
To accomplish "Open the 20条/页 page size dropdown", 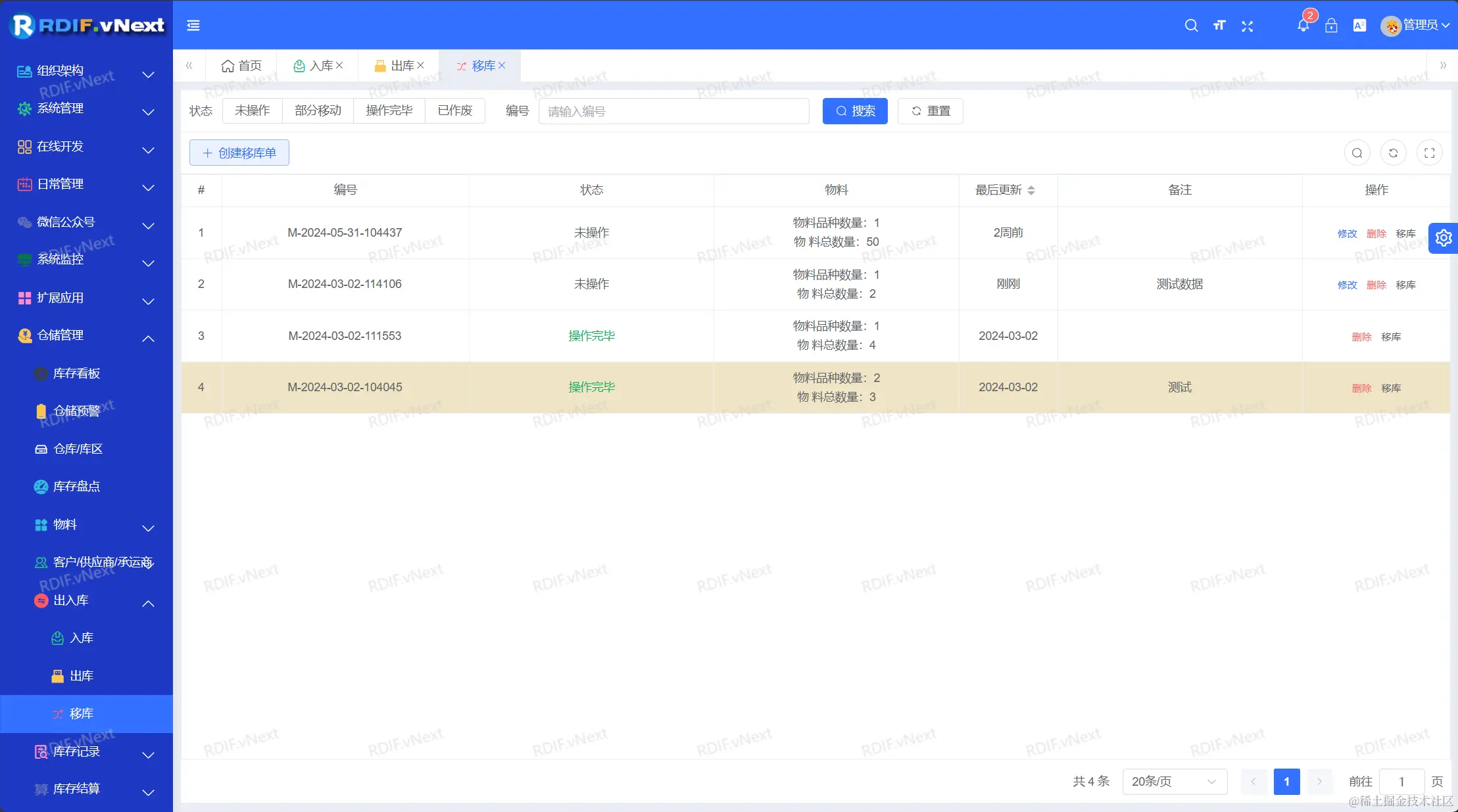I will pos(1174,781).
